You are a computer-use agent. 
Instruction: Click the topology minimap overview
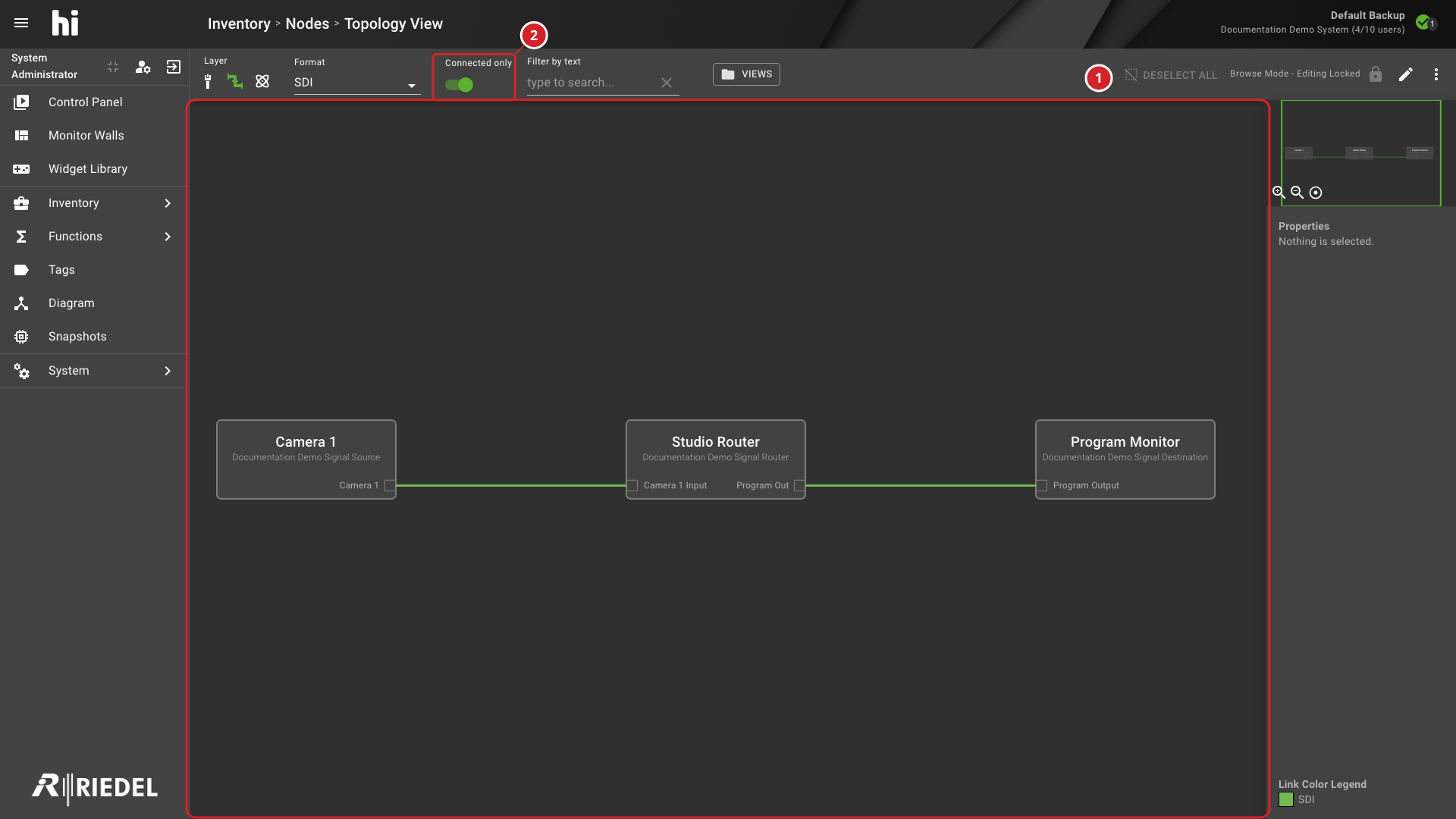tap(1360, 152)
